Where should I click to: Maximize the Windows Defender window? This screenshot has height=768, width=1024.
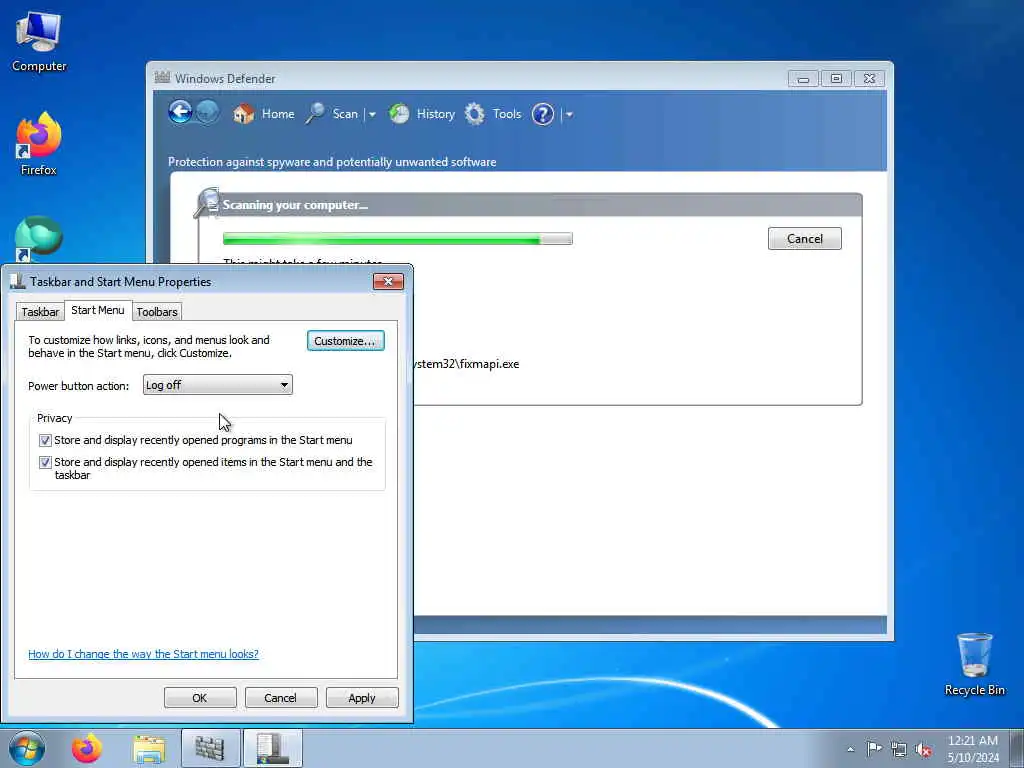[836, 78]
